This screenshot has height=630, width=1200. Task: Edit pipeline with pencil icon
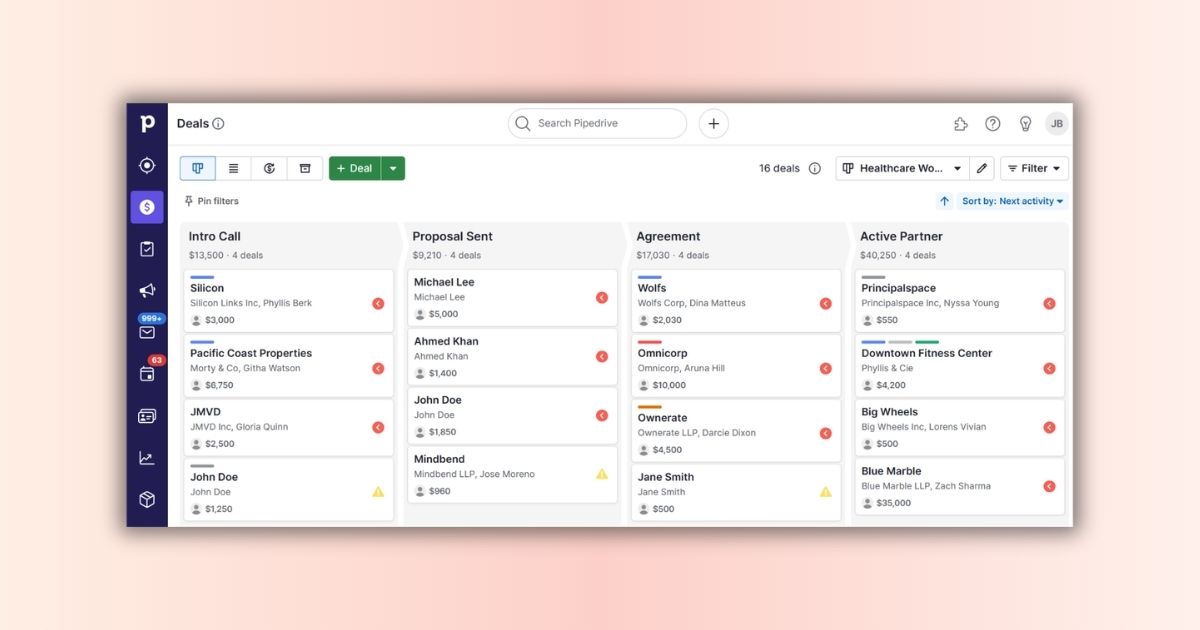coord(982,168)
